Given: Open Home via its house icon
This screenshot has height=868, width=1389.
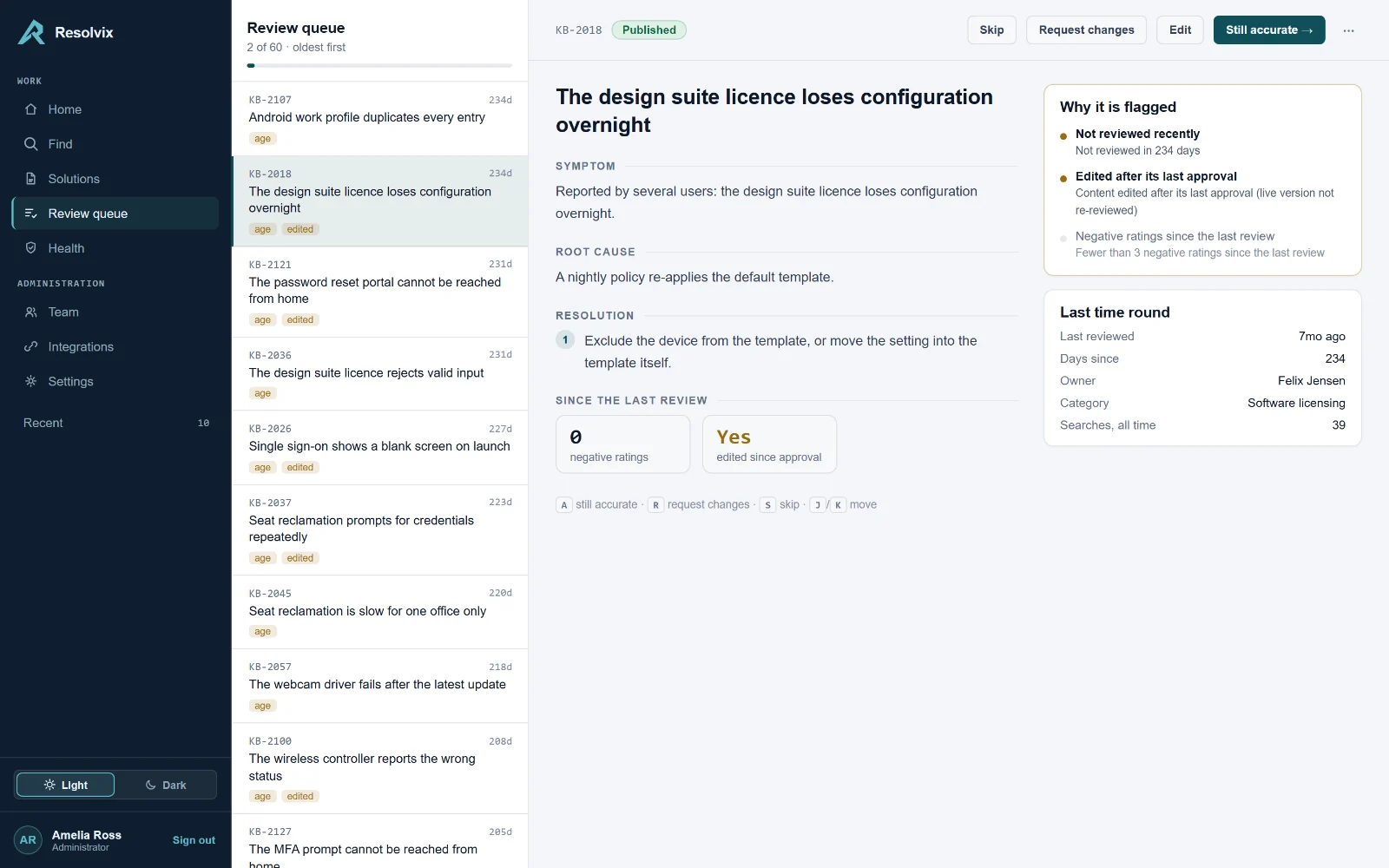Looking at the screenshot, I should pyautogui.click(x=31, y=109).
